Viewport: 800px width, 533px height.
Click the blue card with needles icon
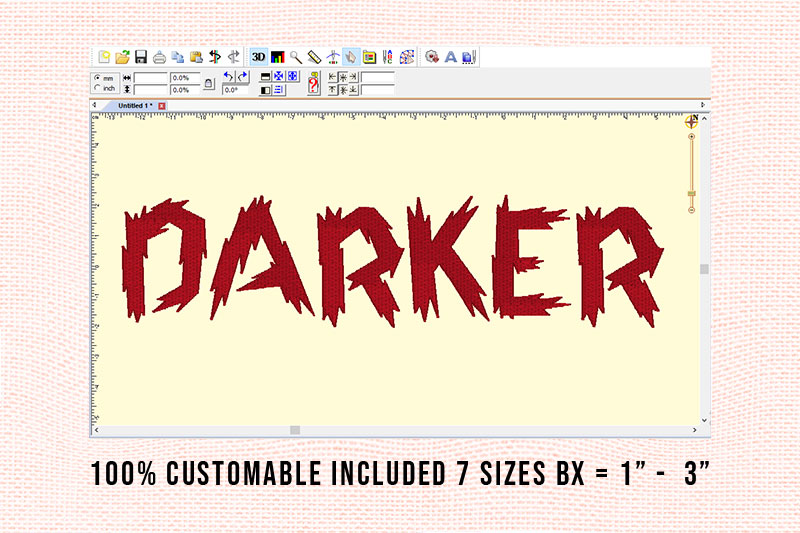pyautogui.click(x=469, y=57)
